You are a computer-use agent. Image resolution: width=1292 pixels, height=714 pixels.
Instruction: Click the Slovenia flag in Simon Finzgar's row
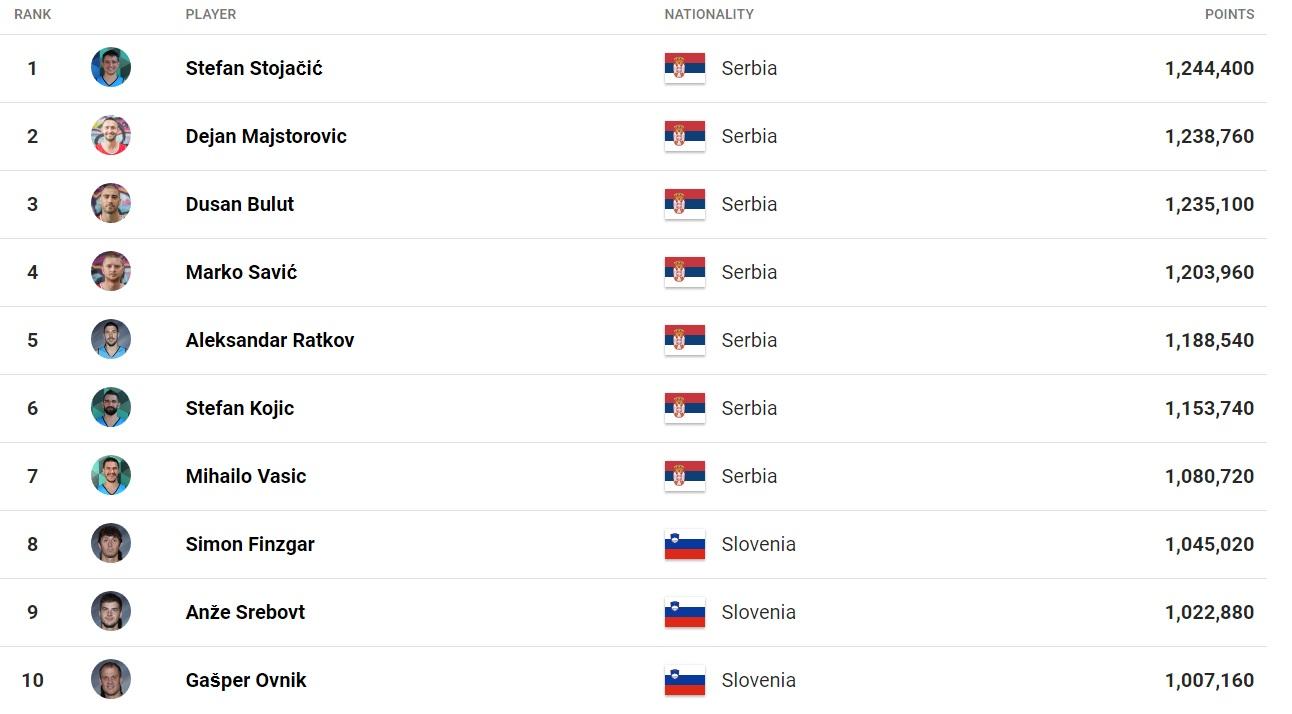click(x=685, y=544)
